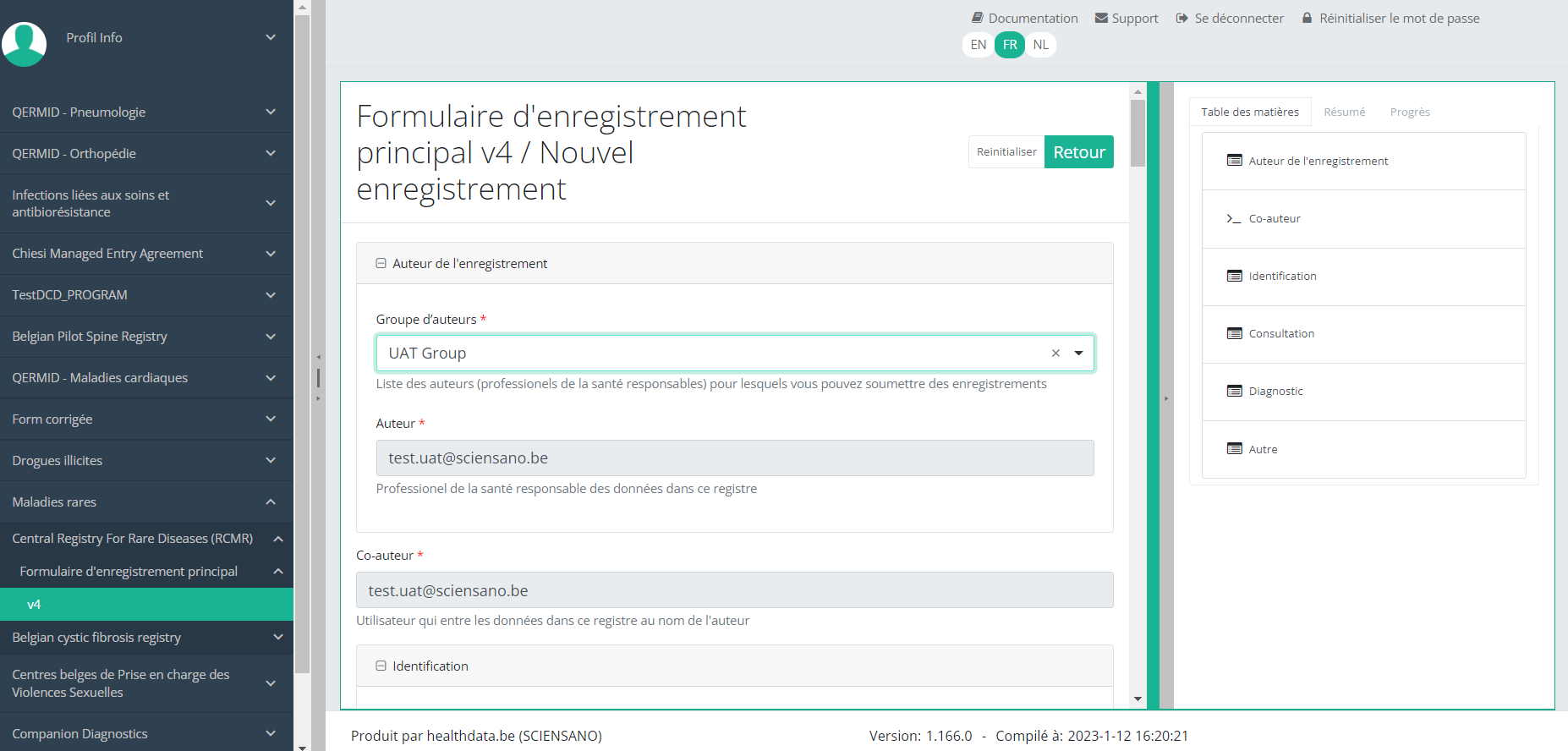Open the Groupe d'auteurs dropdown arrow
1568x751 pixels.
(1078, 354)
